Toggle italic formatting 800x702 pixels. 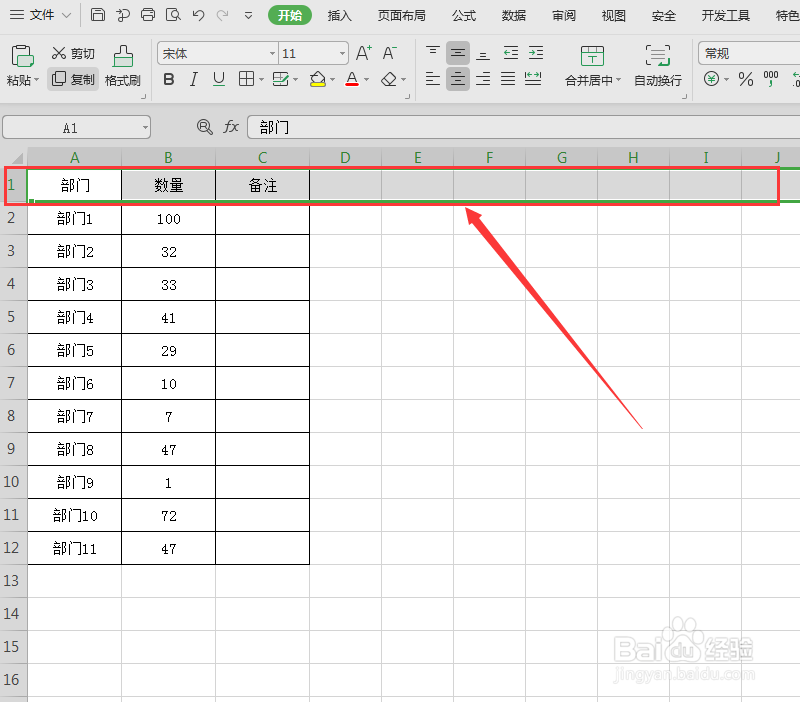pos(193,79)
